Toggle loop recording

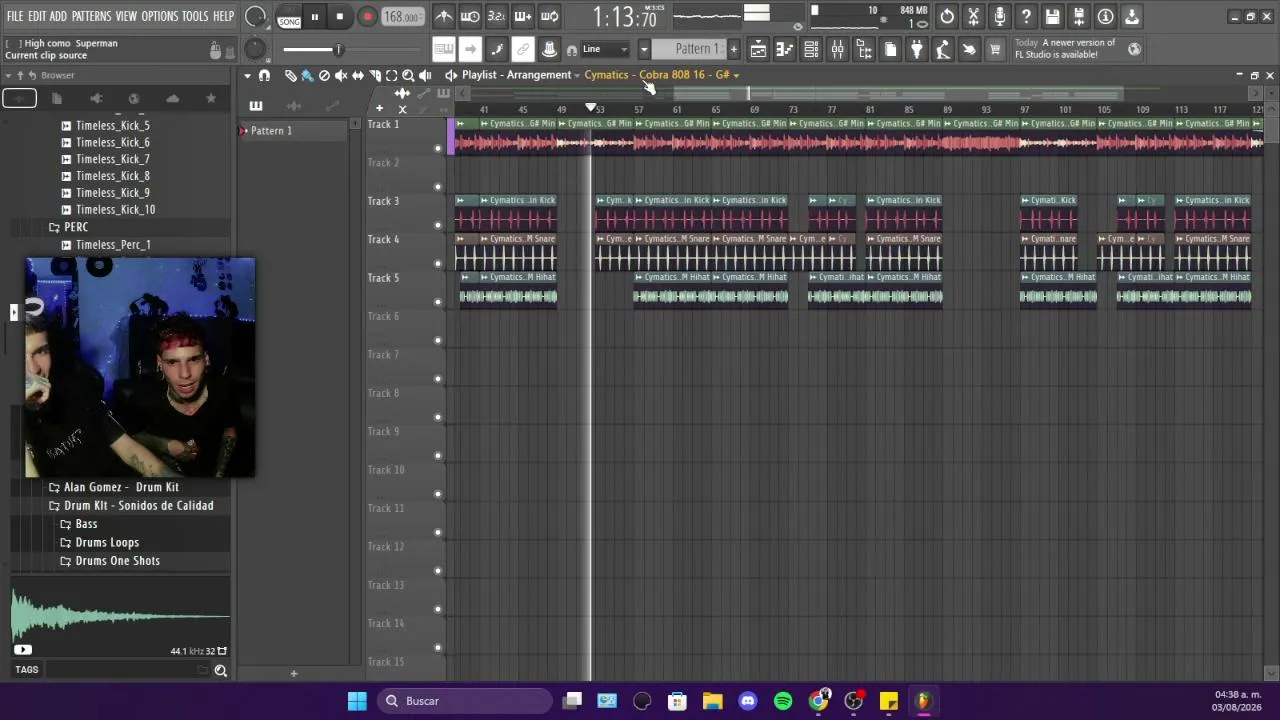pyautogui.click(x=549, y=16)
